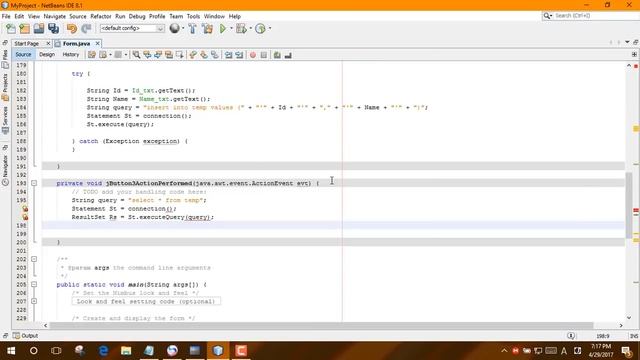Click the Shift Line Left icon

[229, 55]
